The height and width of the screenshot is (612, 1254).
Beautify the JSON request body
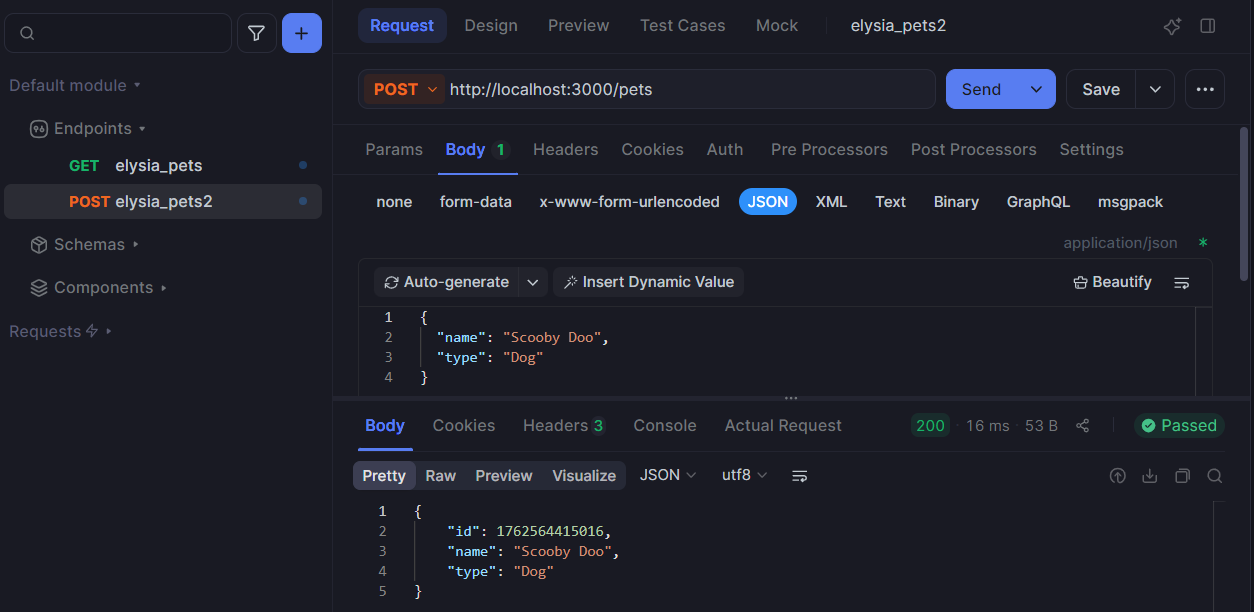point(1112,281)
